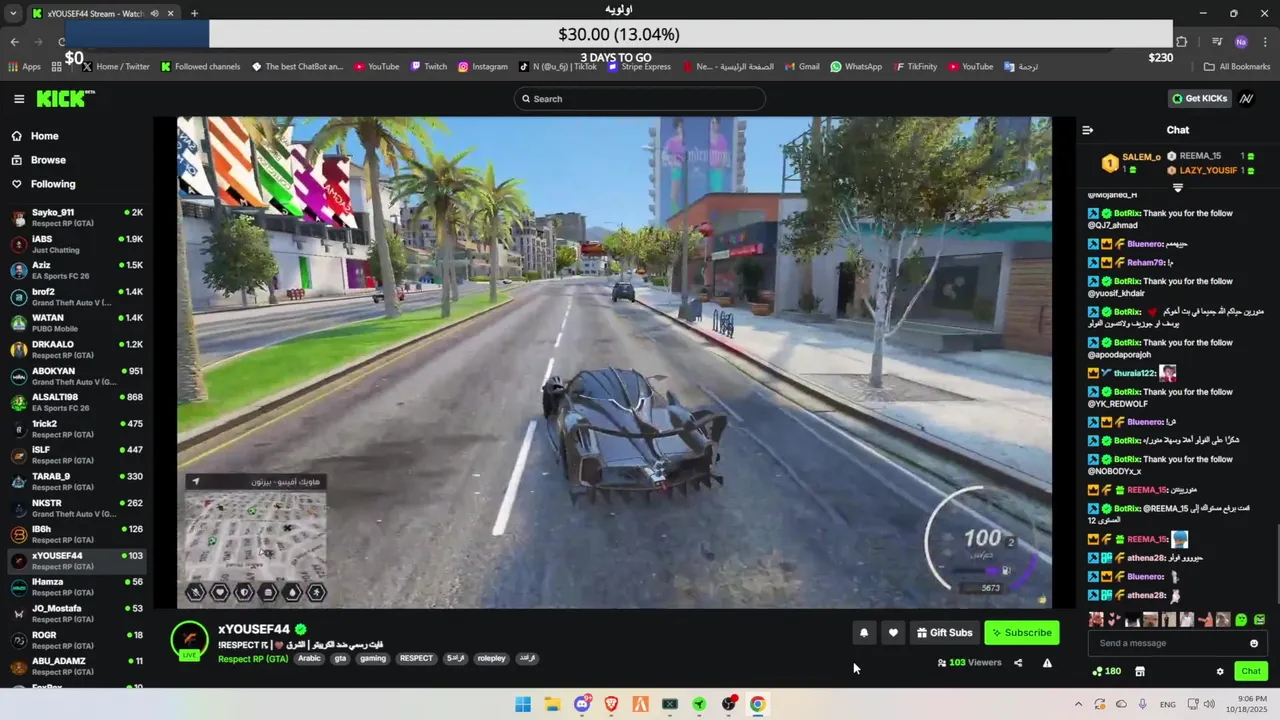
Task: Click the volume icon in system tray
Action: [1209, 704]
